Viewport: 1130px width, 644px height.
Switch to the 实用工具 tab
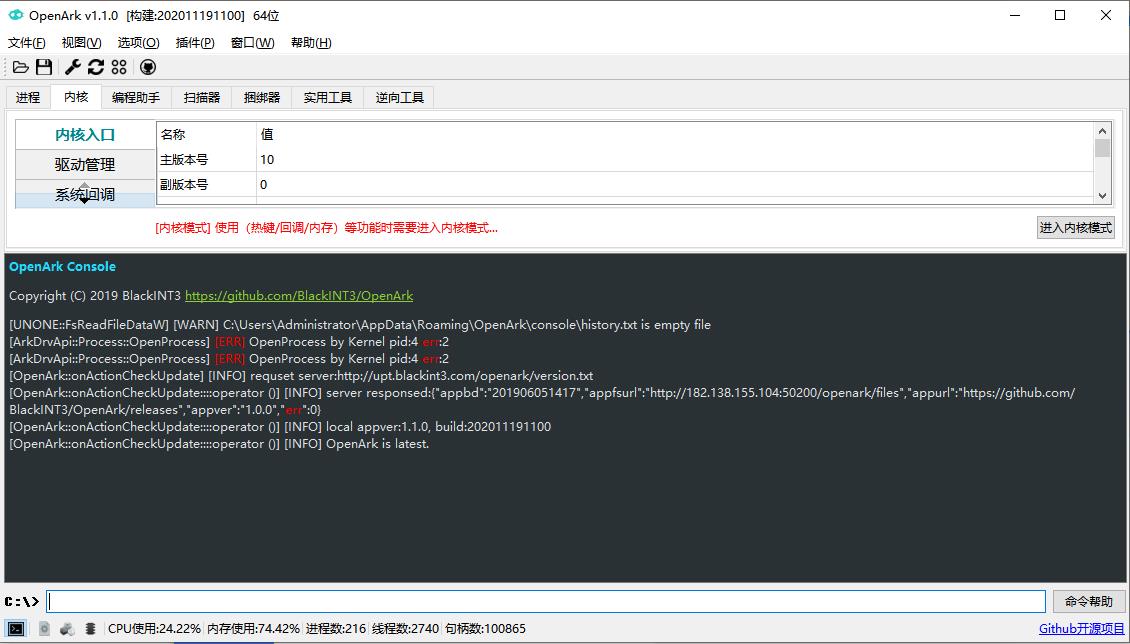pos(328,97)
